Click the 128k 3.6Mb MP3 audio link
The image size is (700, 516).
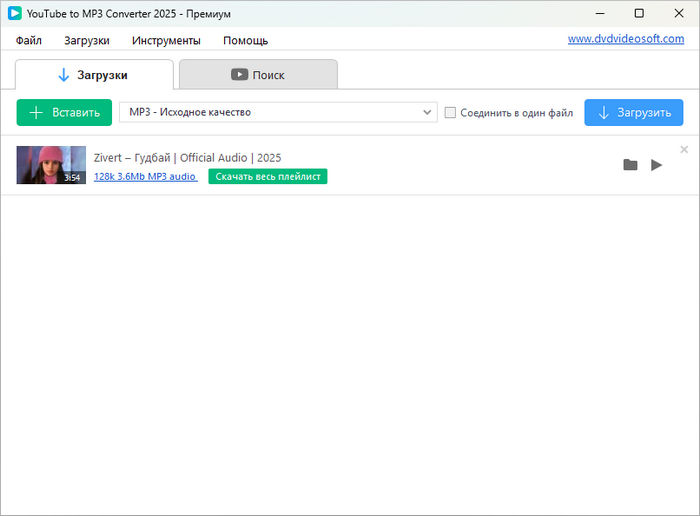146,176
